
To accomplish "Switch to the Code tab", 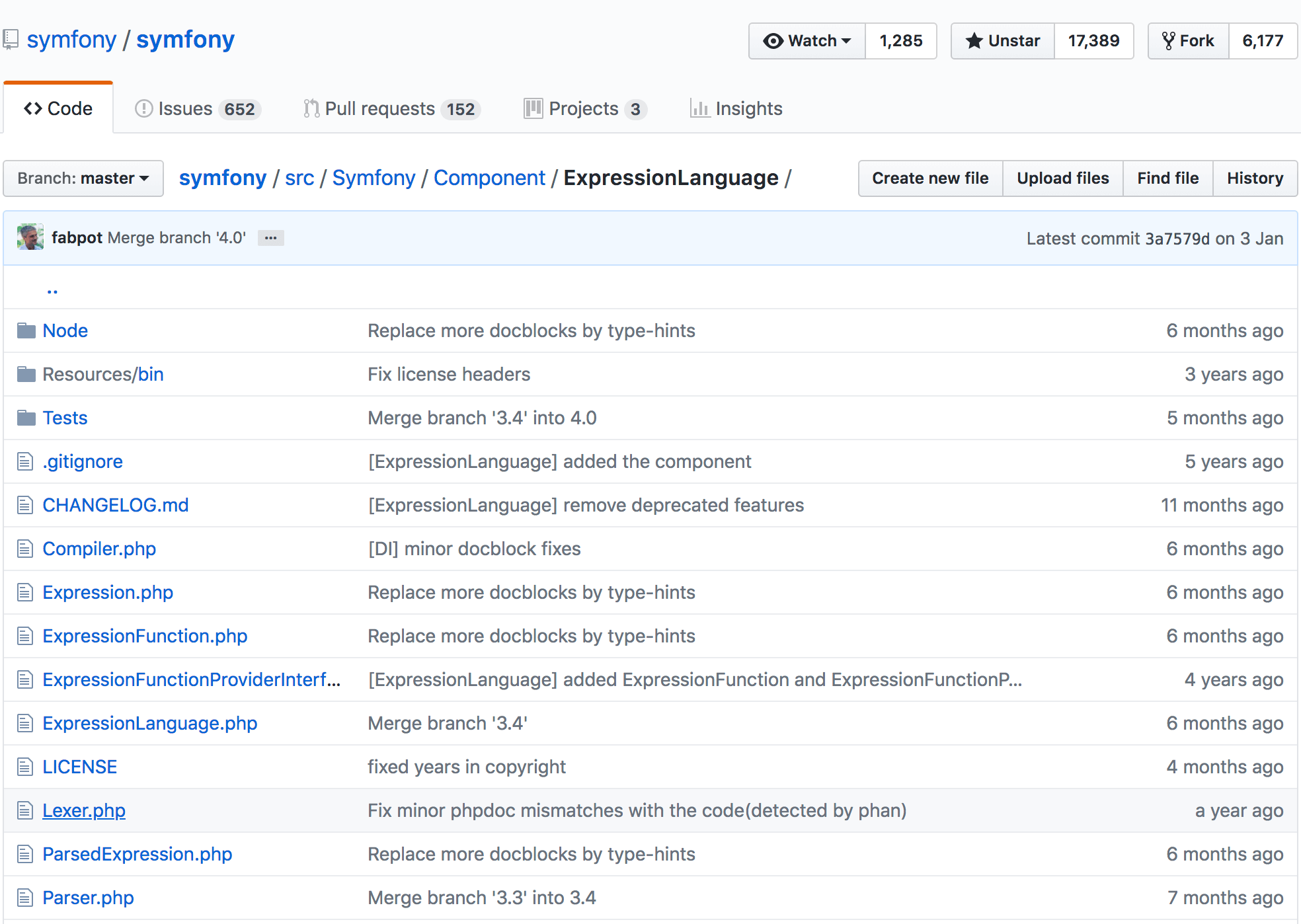I will coord(58,108).
